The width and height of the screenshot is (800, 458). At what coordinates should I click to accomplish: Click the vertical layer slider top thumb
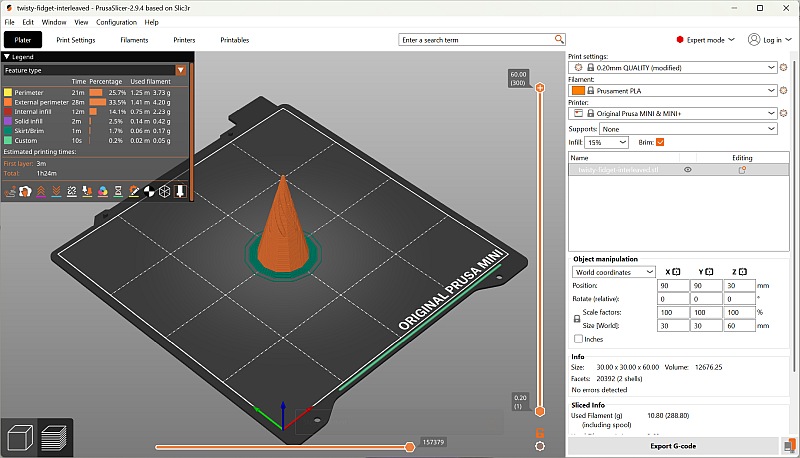540,88
